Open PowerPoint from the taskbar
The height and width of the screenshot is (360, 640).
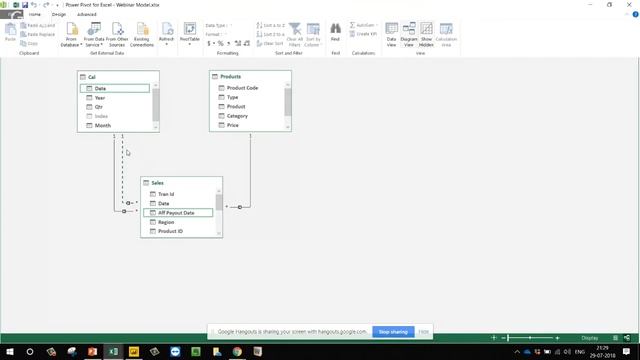[93, 351]
